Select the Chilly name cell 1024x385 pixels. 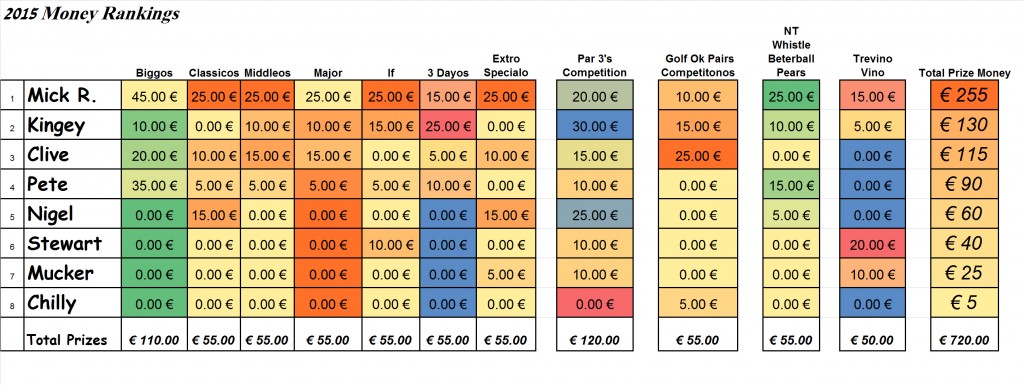72,303
